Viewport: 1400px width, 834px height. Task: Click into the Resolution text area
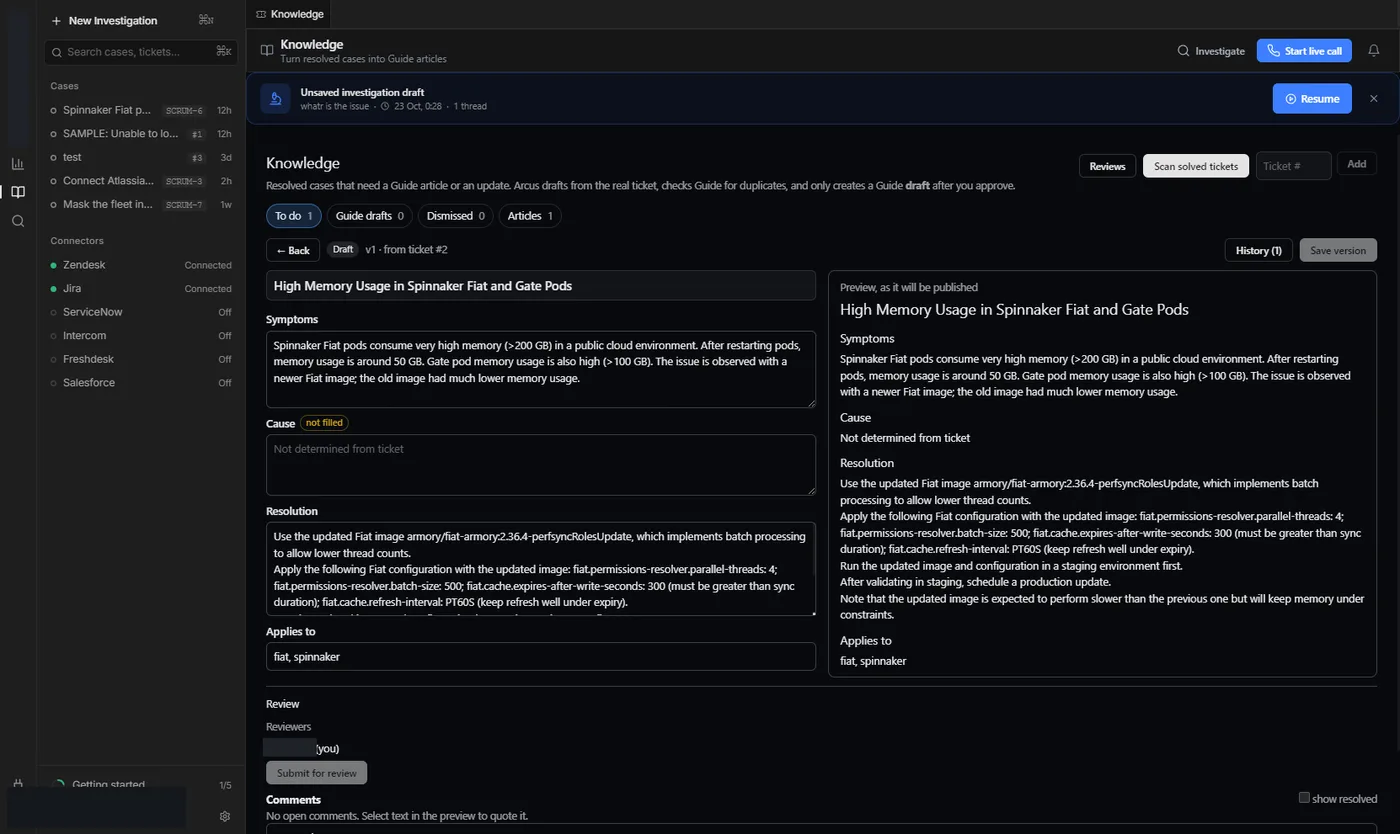[x=541, y=569]
